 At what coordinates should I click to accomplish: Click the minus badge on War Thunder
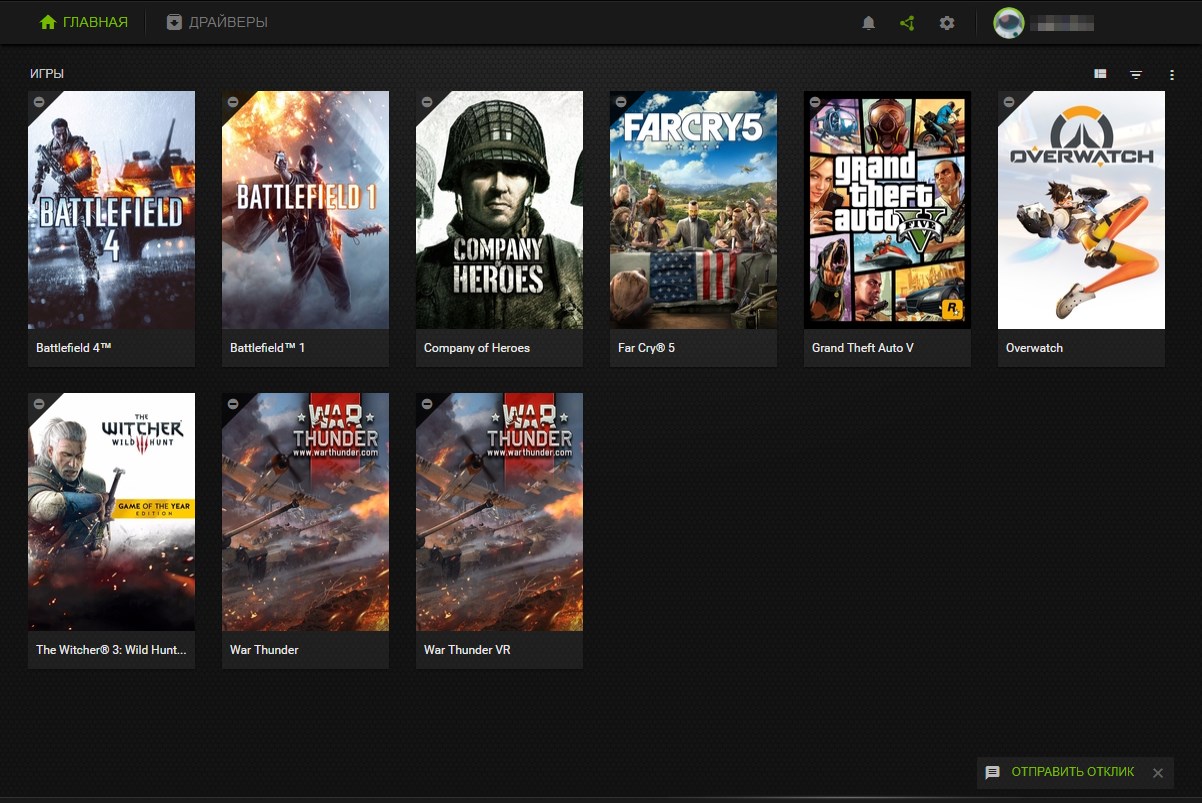pyautogui.click(x=232, y=403)
